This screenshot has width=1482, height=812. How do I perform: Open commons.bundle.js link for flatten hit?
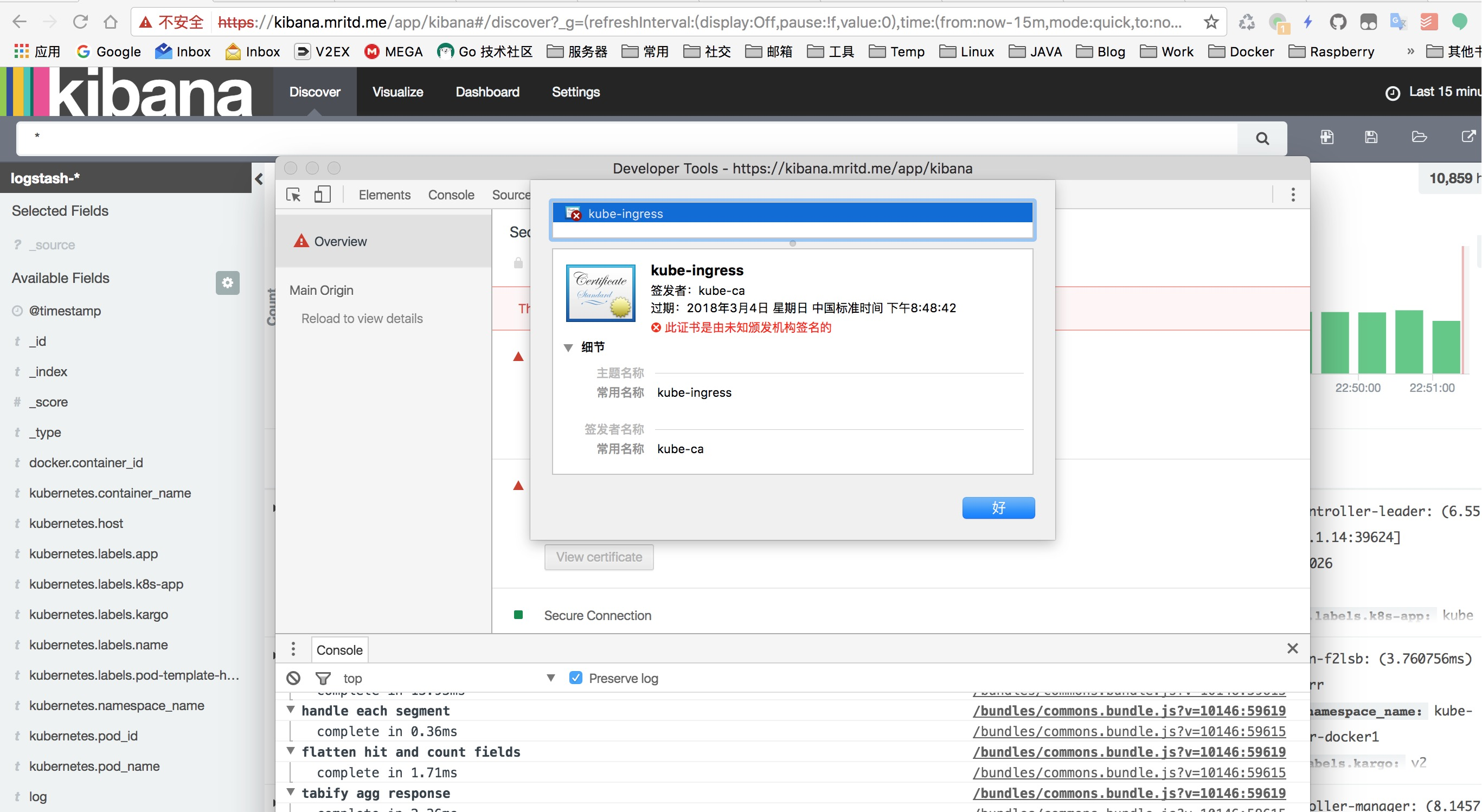coord(1129,752)
